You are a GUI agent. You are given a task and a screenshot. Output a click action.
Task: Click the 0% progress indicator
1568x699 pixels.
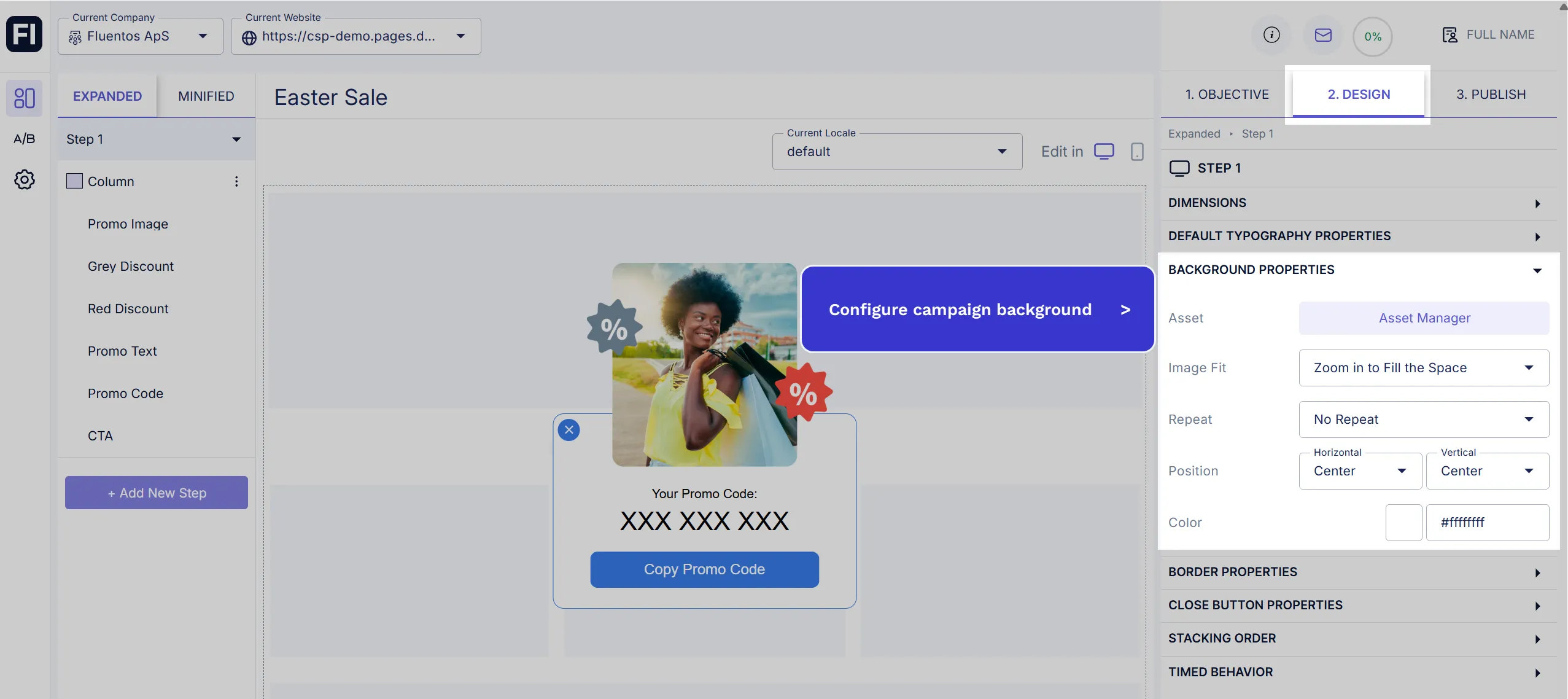(x=1373, y=36)
